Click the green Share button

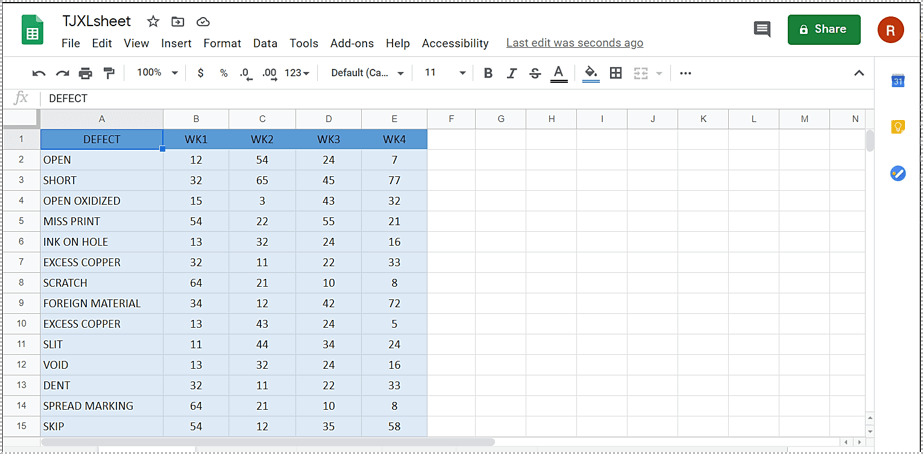pos(823,30)
